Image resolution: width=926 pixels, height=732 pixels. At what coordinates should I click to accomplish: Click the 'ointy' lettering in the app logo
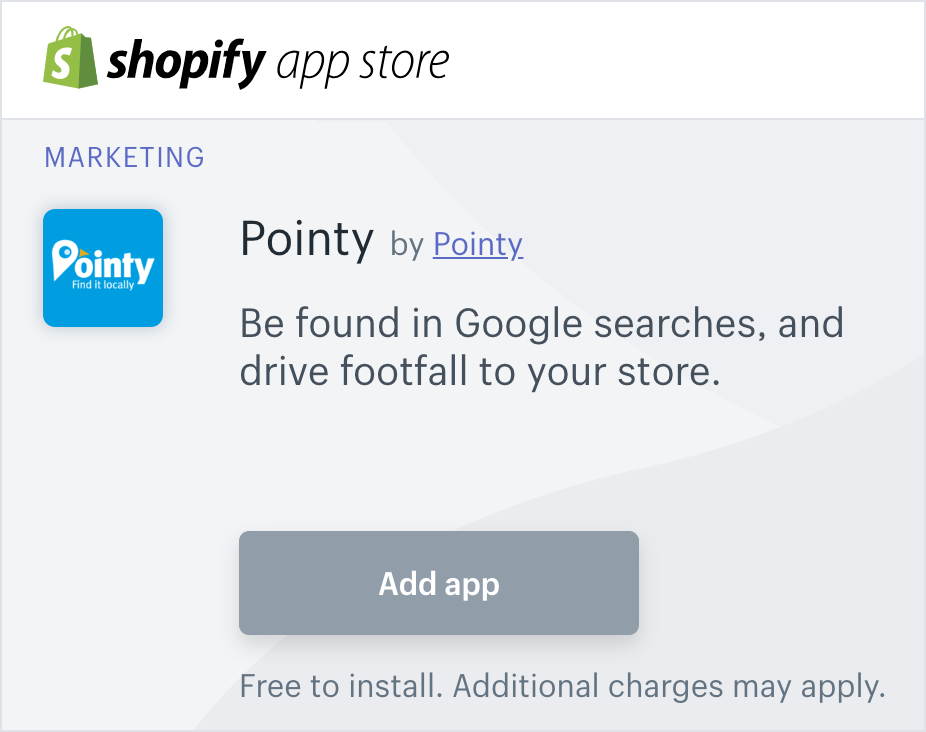click(114, 266)
